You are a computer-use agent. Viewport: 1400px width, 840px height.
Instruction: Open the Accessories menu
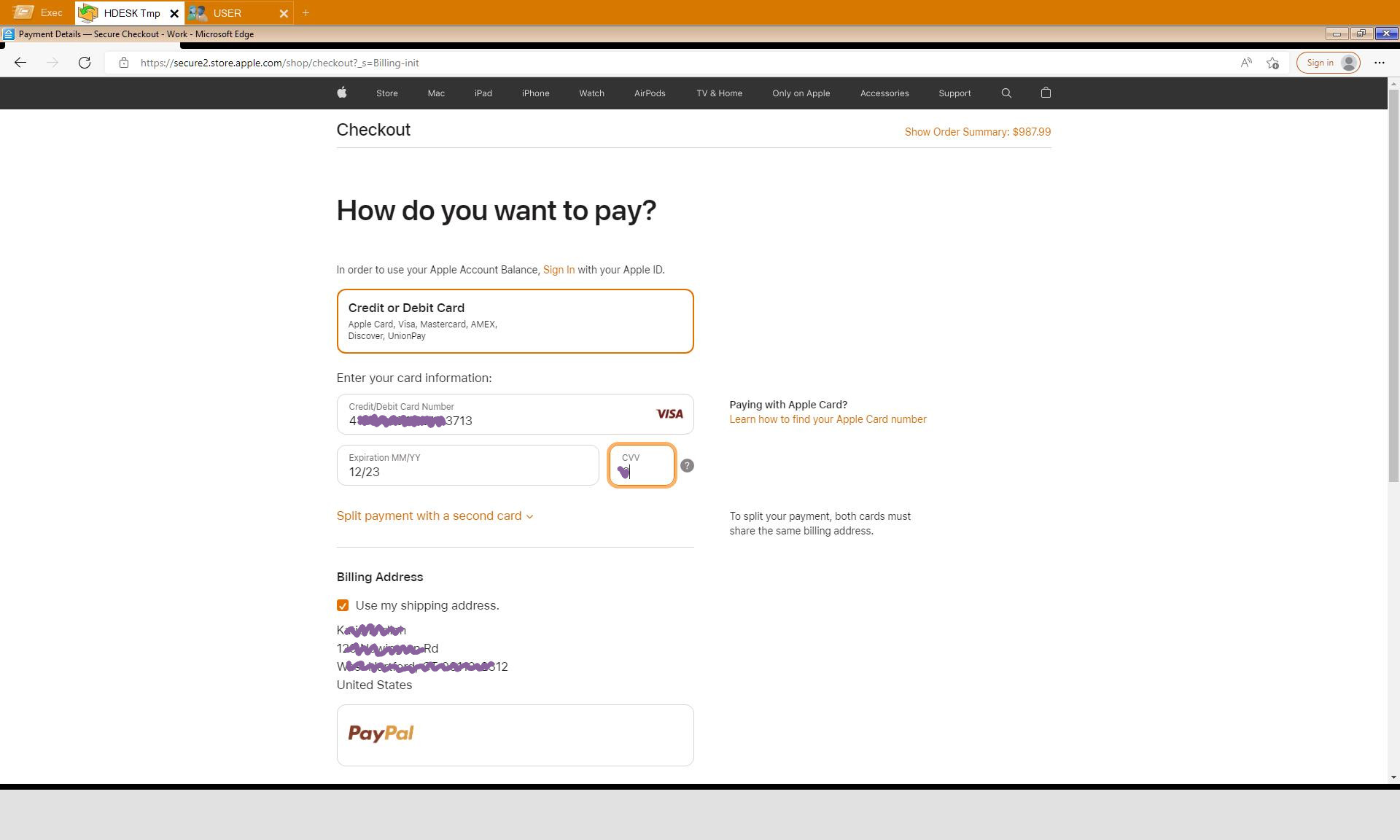pyautogui.click(x=884, y=93)
